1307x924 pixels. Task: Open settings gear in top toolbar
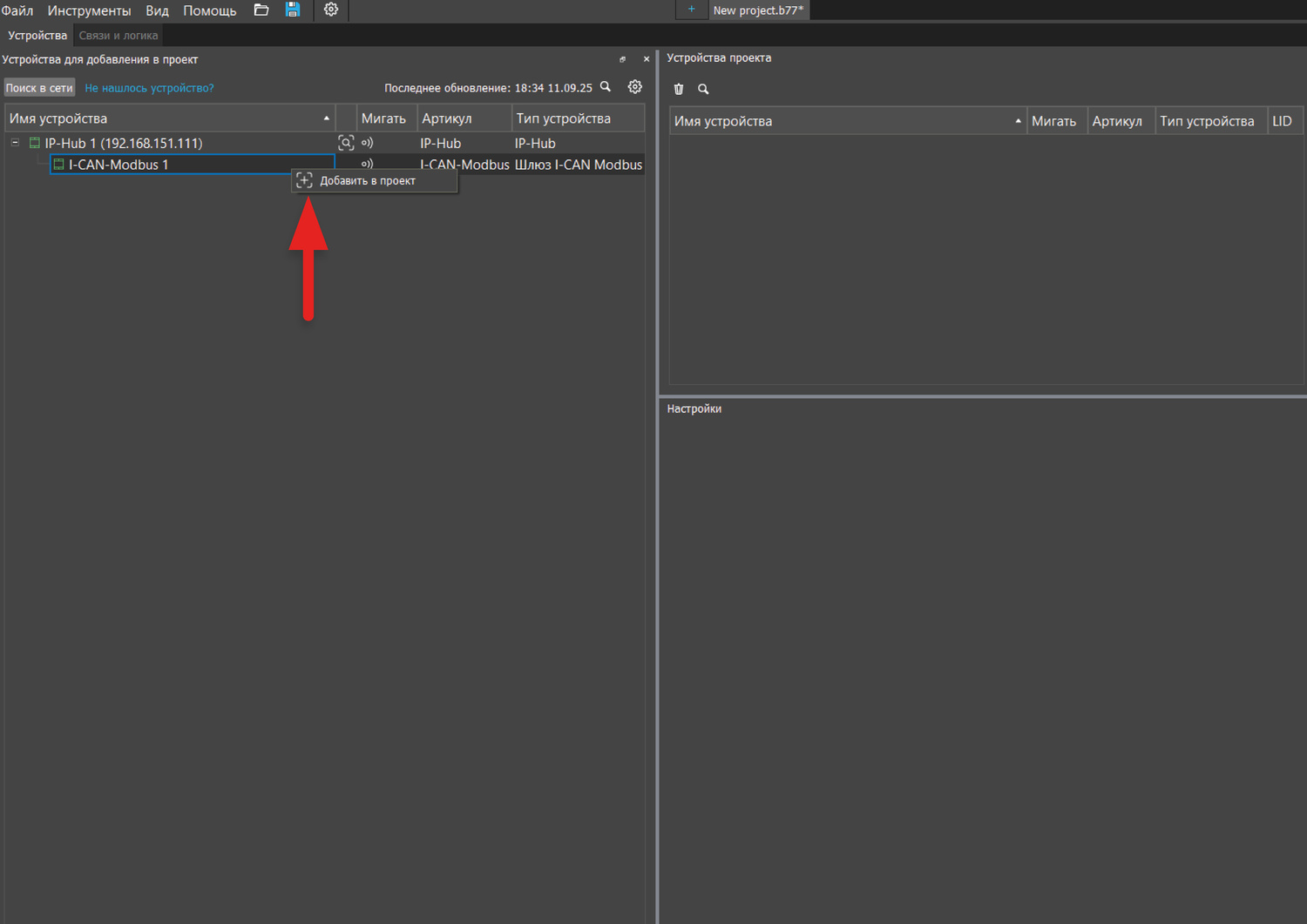pos(331,10)
